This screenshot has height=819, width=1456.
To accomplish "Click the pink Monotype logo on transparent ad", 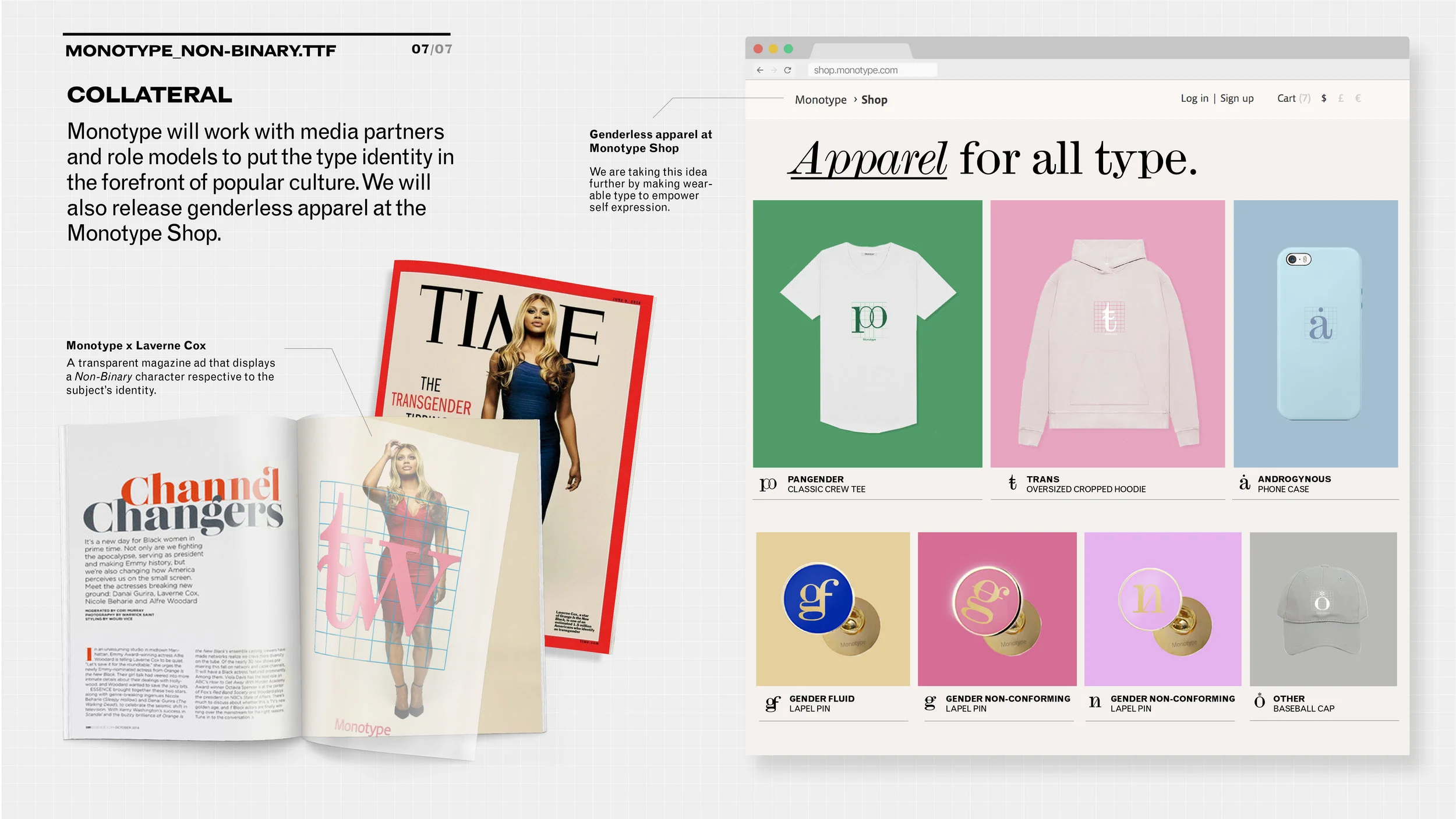I will point(362,727).
